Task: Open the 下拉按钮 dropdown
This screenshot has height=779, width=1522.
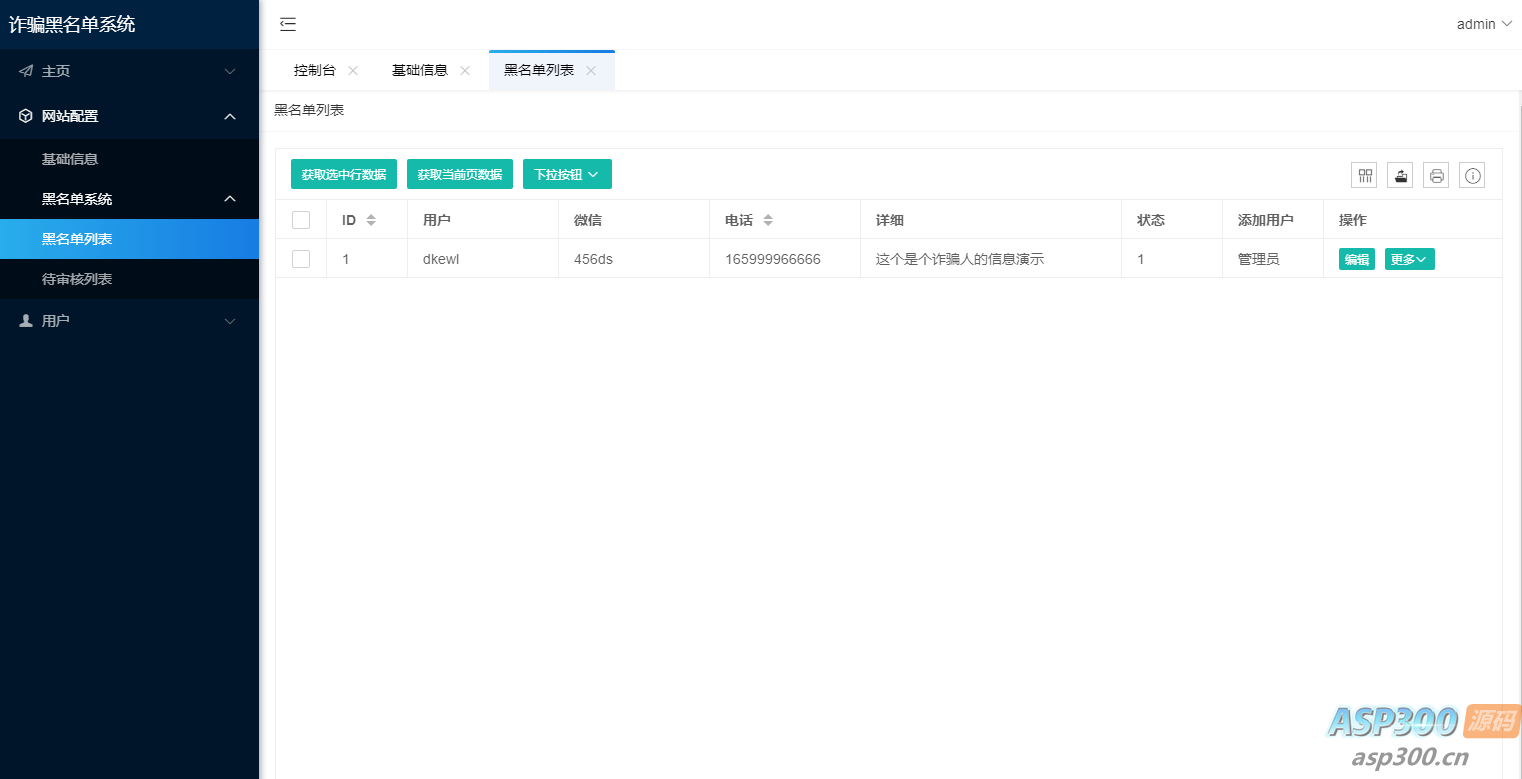Action: click(567, 174)
